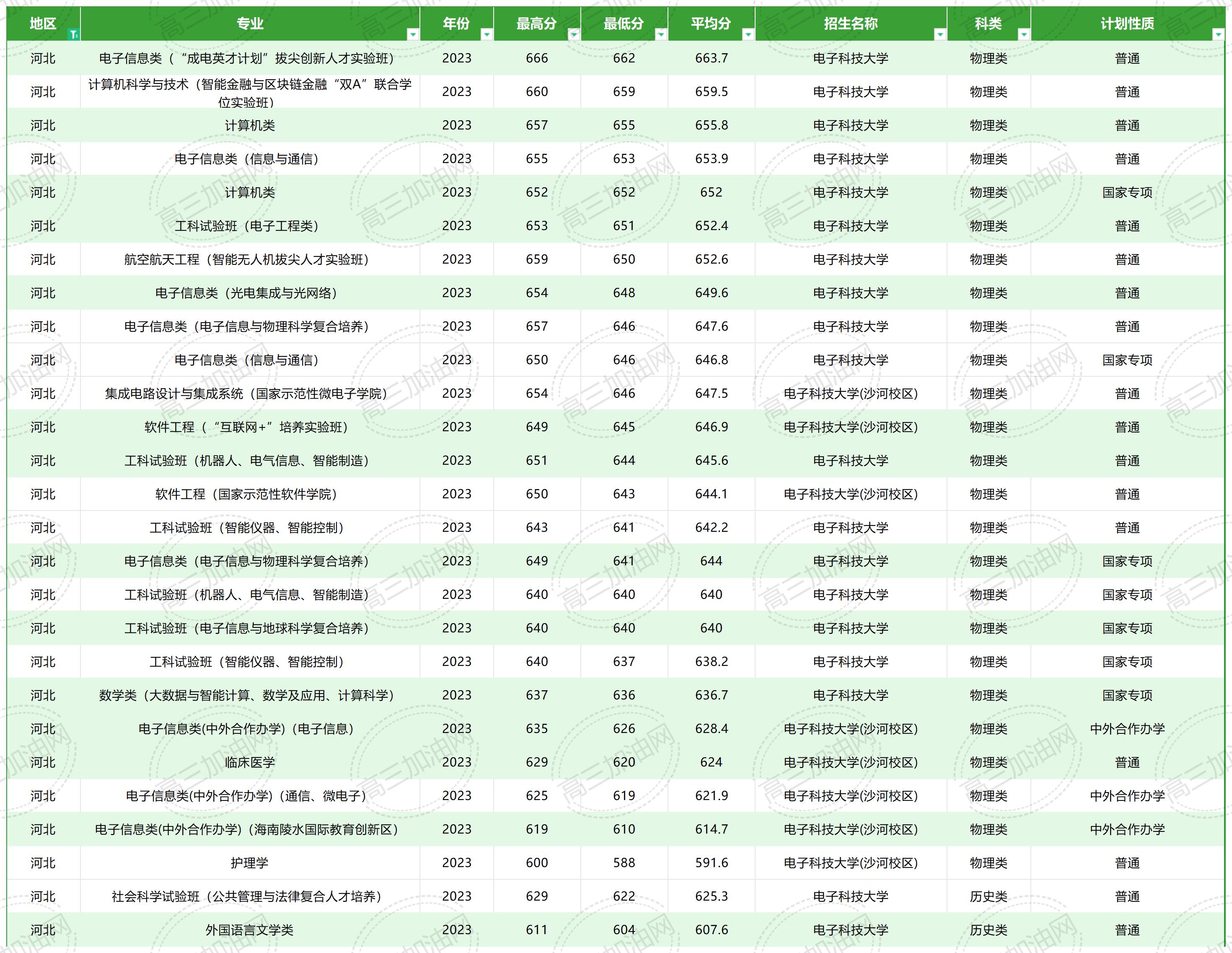This screenshot has height=953, width=1232.
Task: Select the 663.7 average score cell
Action: [712, 58]
